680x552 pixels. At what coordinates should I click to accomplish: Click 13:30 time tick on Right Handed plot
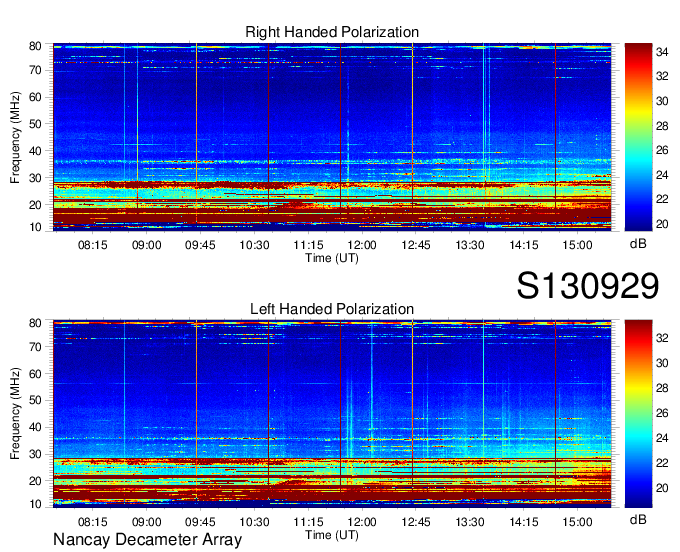point(470,245)
